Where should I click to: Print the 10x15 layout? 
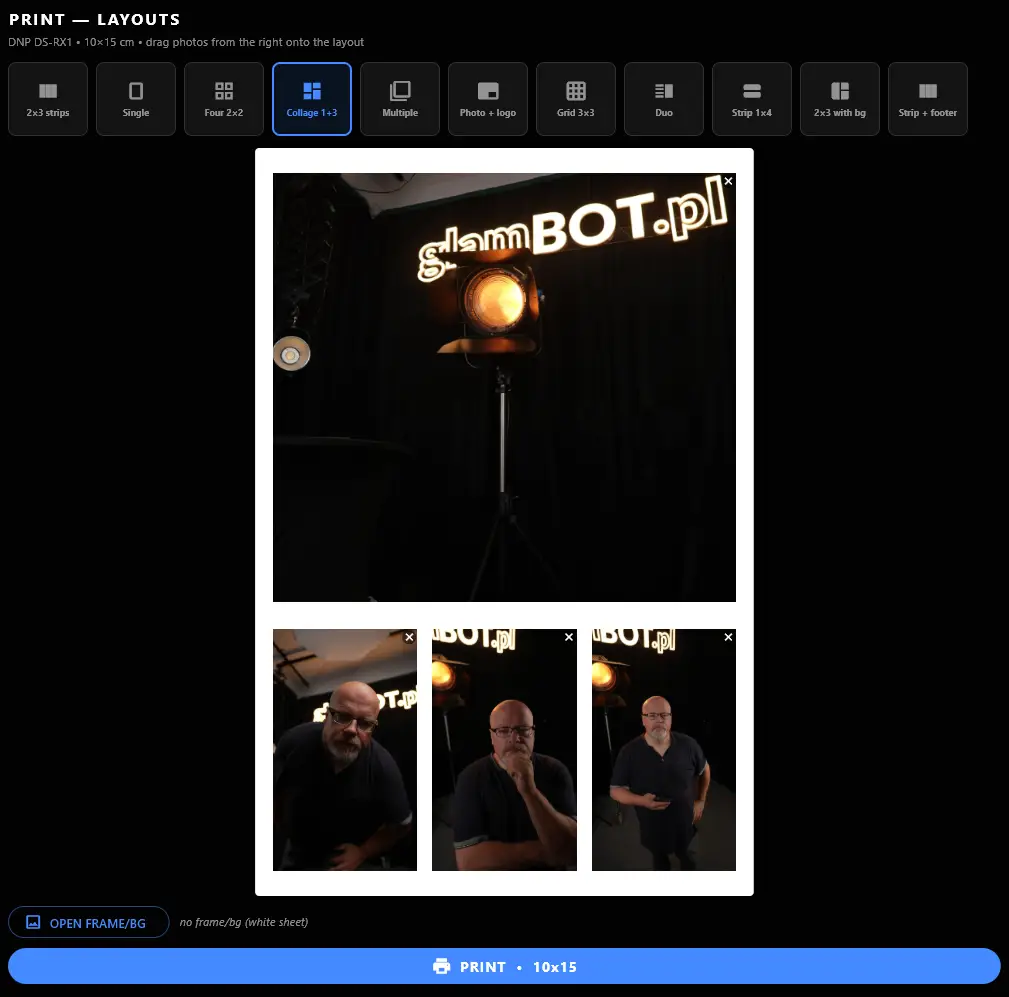click(x=504, y=966)
